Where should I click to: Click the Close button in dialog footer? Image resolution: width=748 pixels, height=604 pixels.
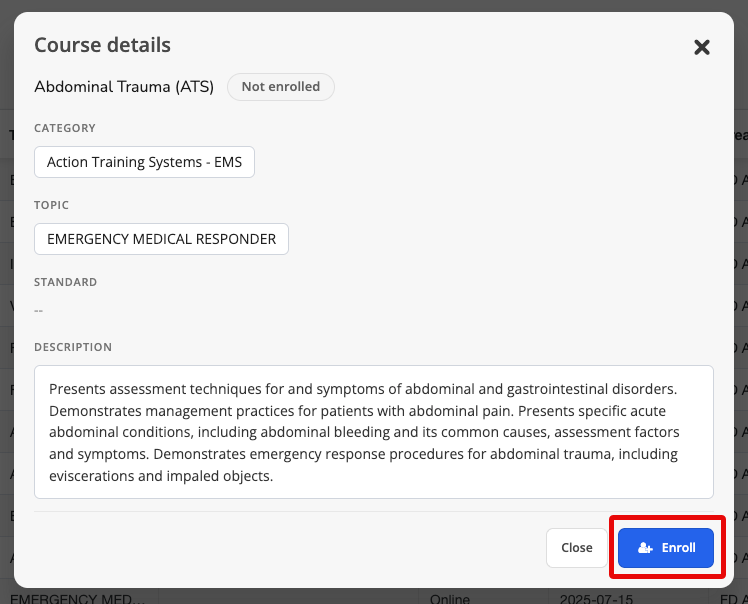(x=576, y=548)
